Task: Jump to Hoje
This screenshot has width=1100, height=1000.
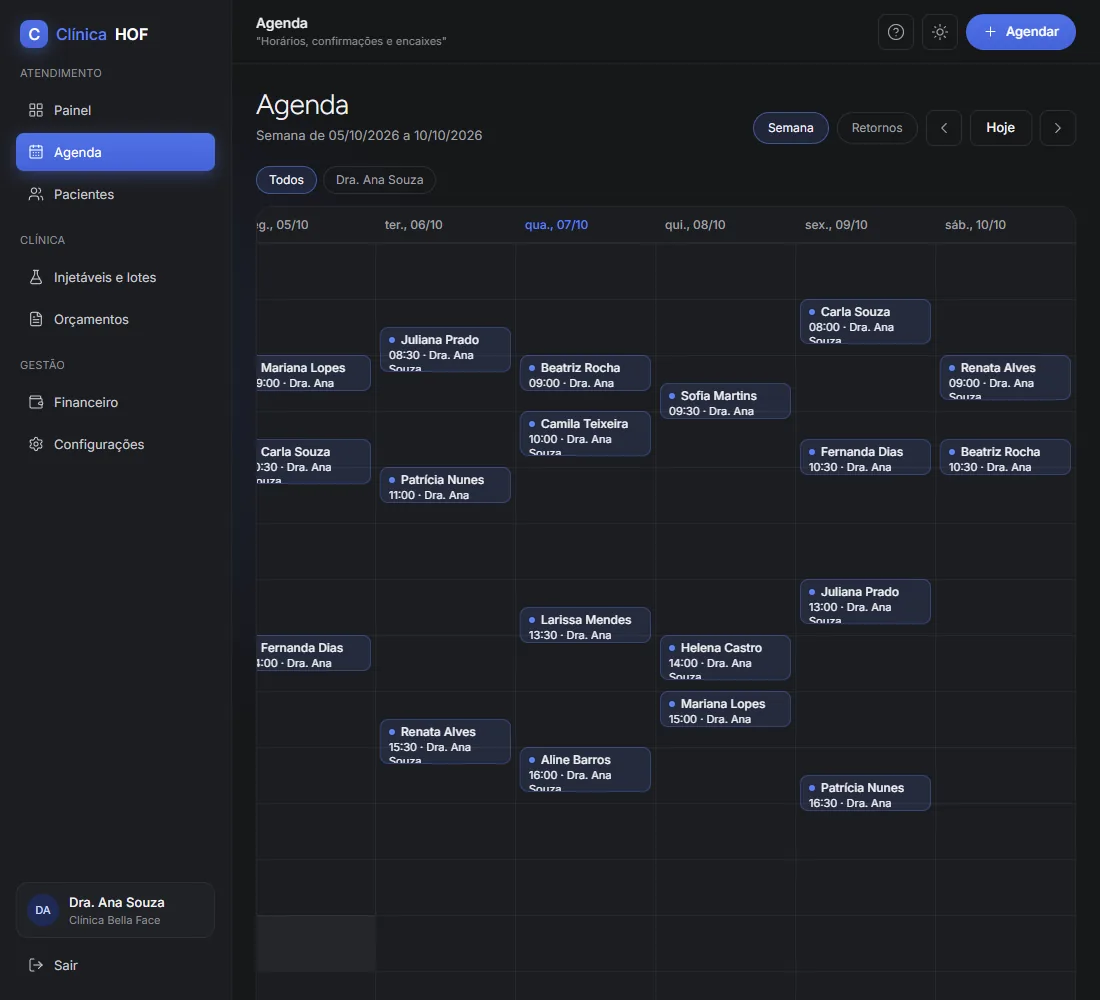Action: (1000, 128)
